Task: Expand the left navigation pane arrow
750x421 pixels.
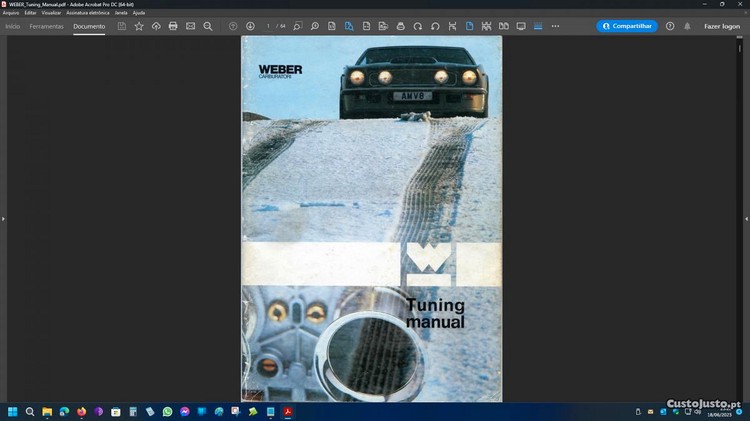Action: (3, 218)
